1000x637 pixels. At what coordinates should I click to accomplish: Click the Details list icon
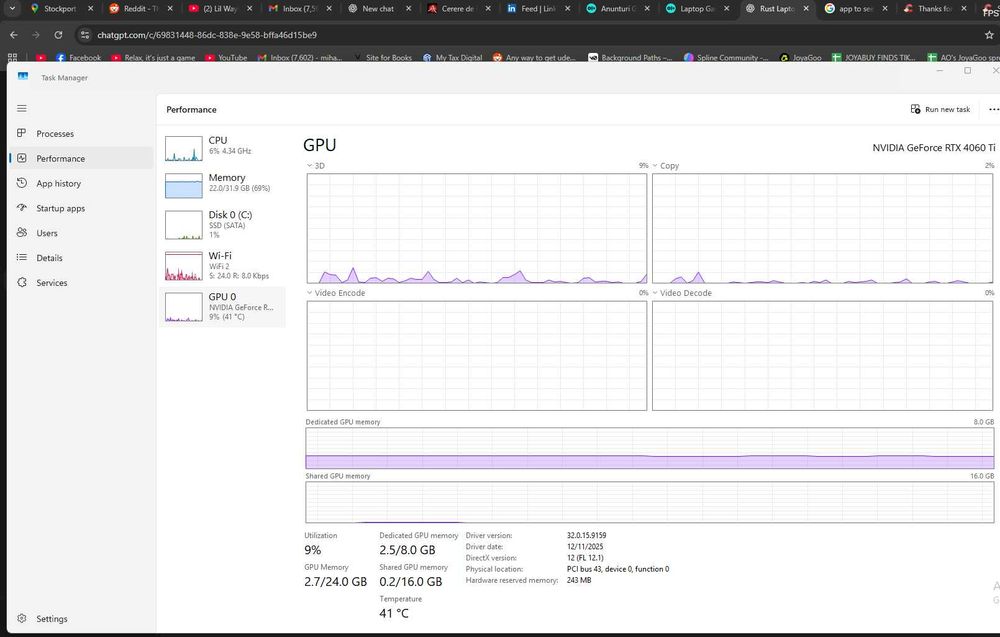(22, 258)
